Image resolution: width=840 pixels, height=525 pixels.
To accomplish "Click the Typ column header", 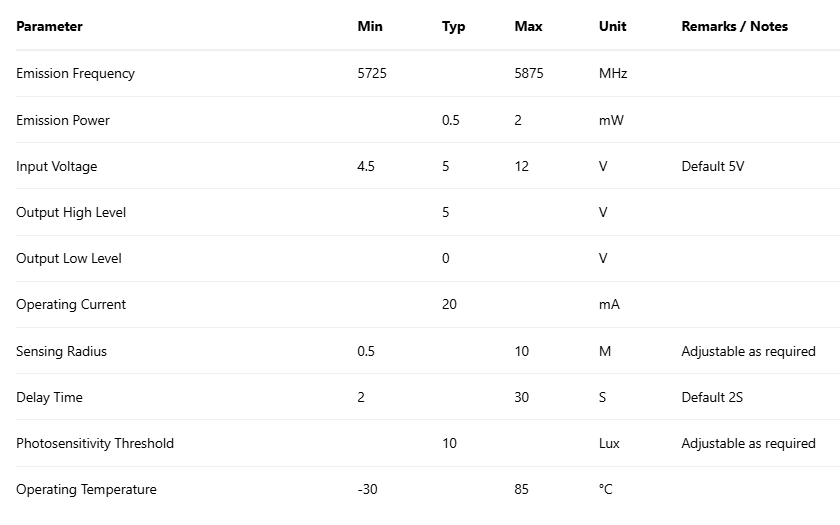I will (453, 26).
